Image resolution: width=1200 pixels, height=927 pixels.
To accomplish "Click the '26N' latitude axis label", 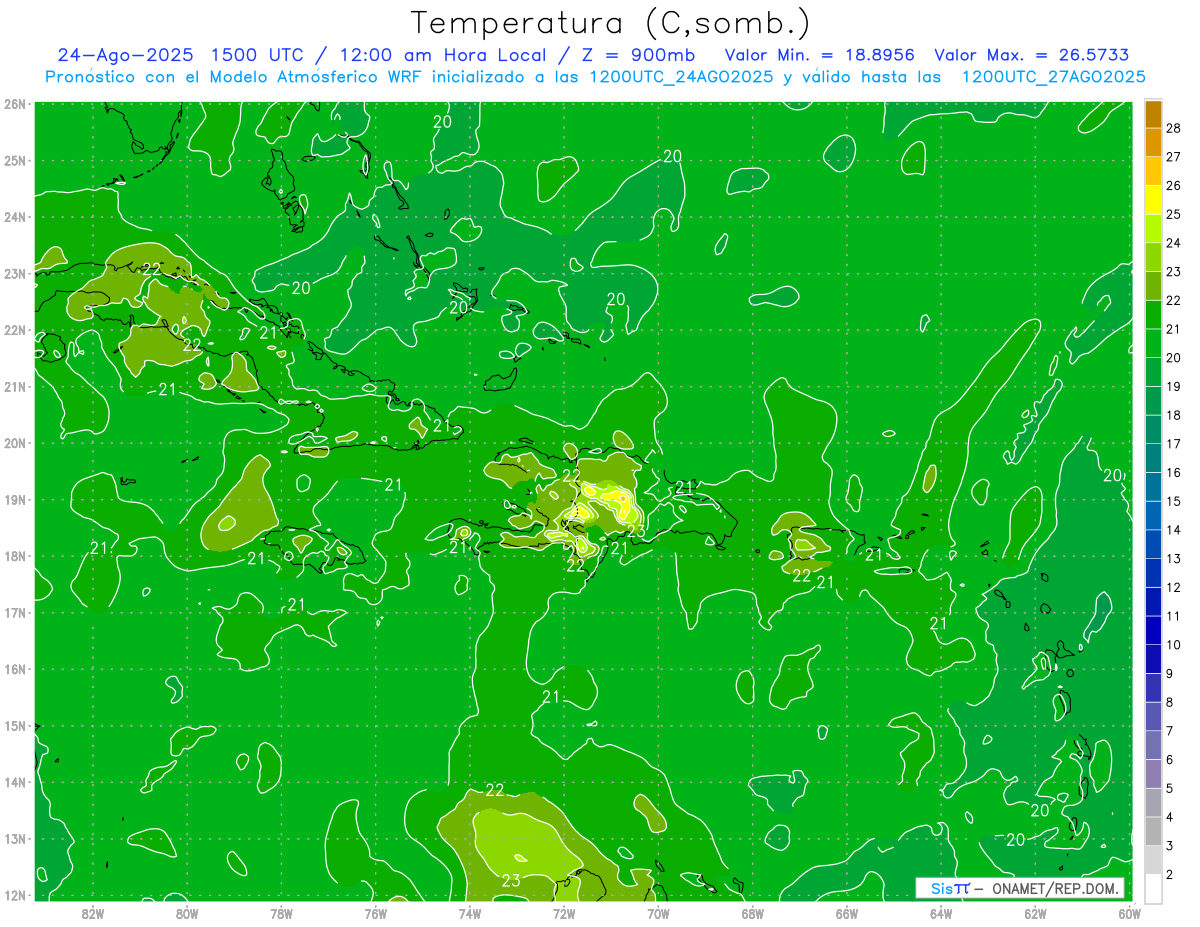I will pos(15,103).
